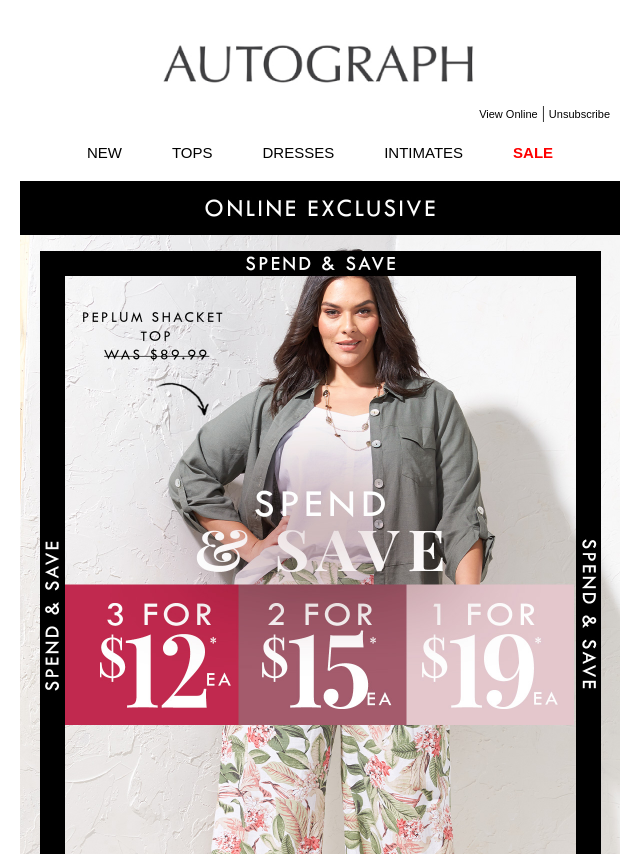Click the Peplum Shacket Top label

pos(153,326)
